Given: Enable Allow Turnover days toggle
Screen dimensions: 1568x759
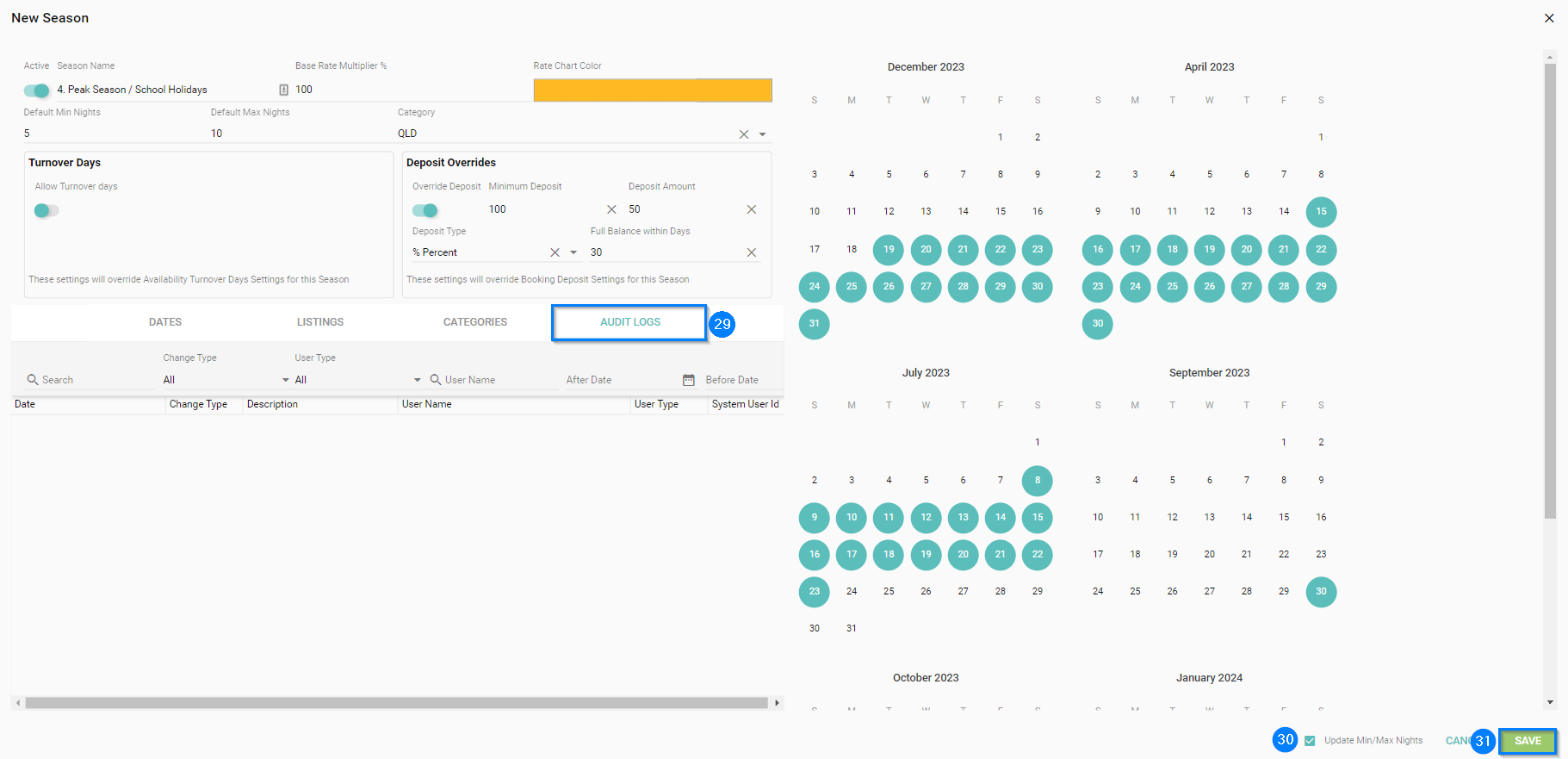Looking at the screenshot, I should tap(46, 211).
